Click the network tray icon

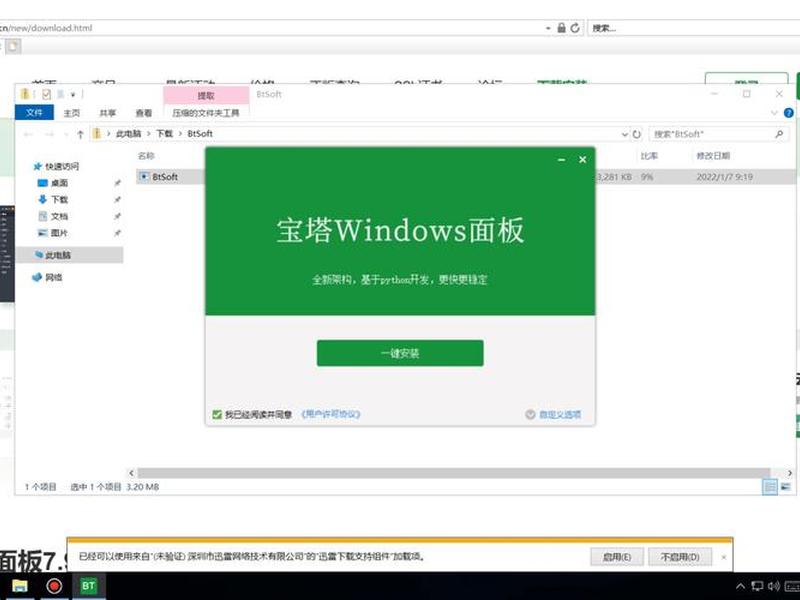click(x=758, y=586)
